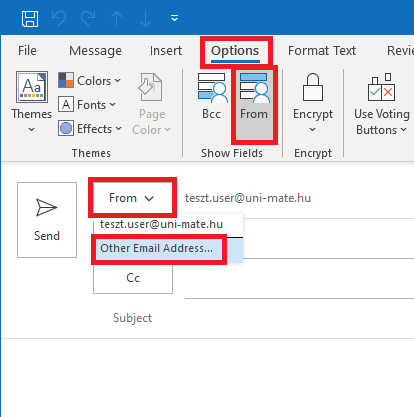Screen dimensions: 414x417
Task: Click the Cc recipients button
Action: [133, 278]
